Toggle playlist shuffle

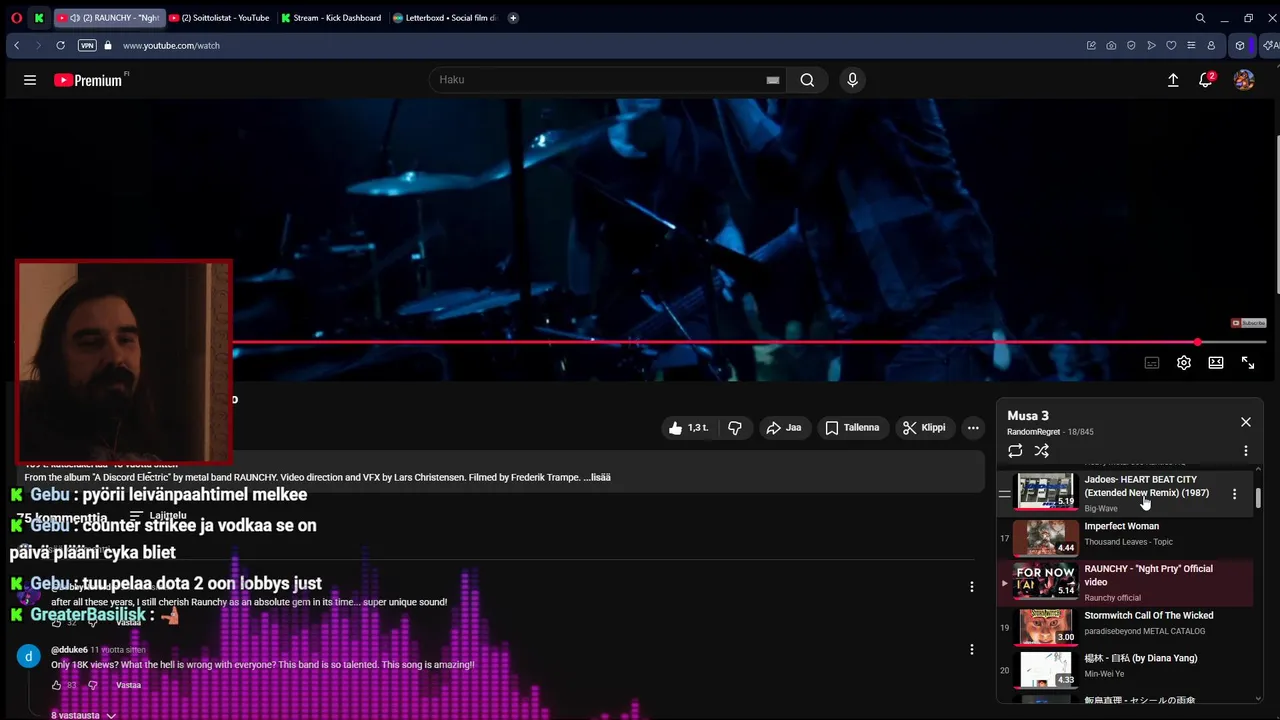(x=1042, y=451)
